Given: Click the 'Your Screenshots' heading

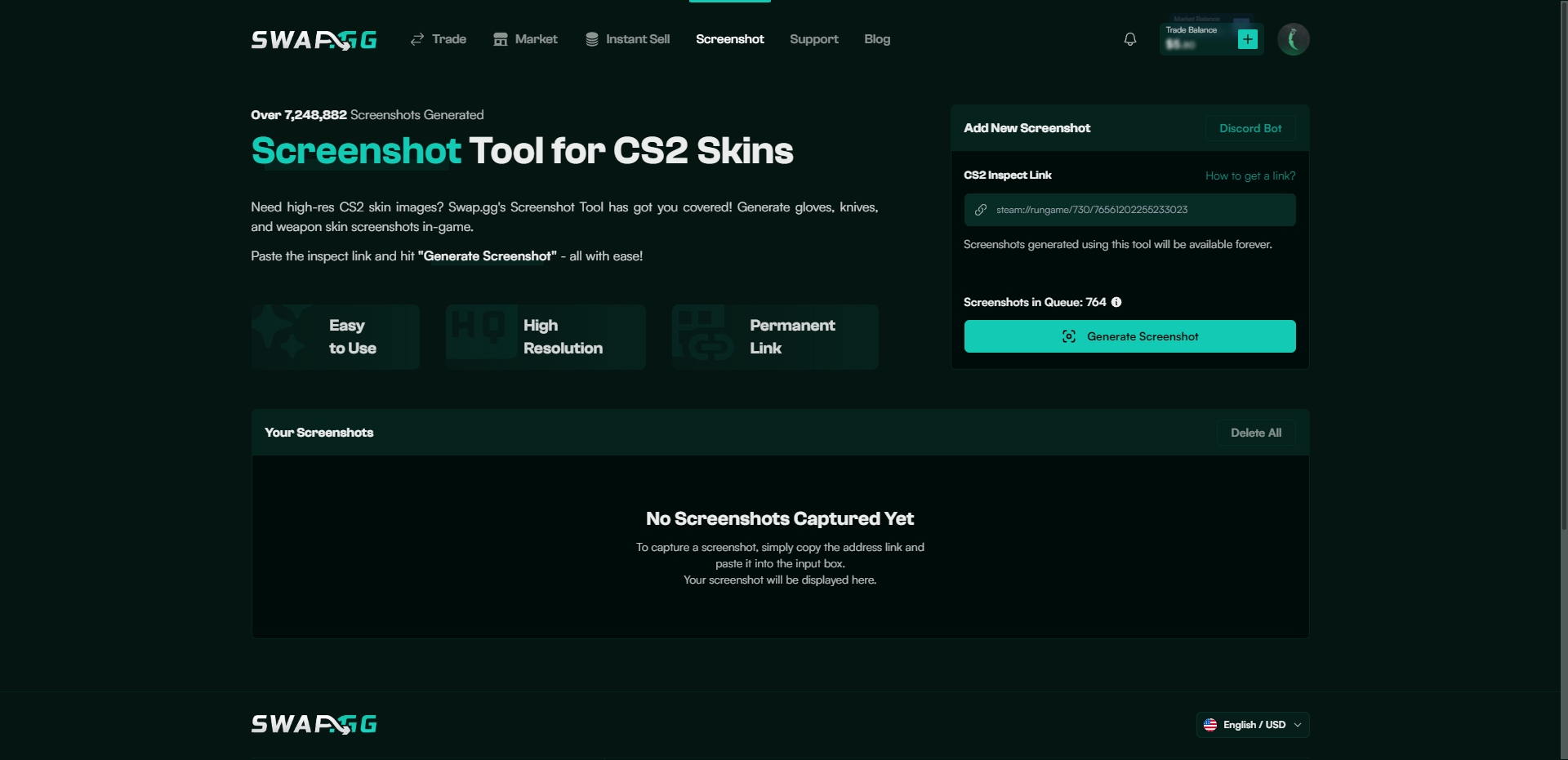Looking at the screenshot, I should 319,433.
